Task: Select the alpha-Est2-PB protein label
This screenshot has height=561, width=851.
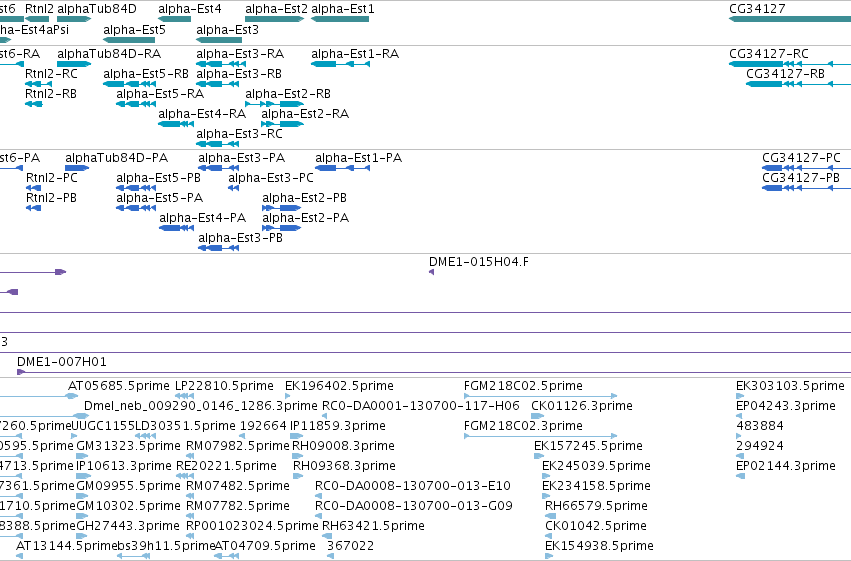Action: pyautogui.click(x=304, y=198)
